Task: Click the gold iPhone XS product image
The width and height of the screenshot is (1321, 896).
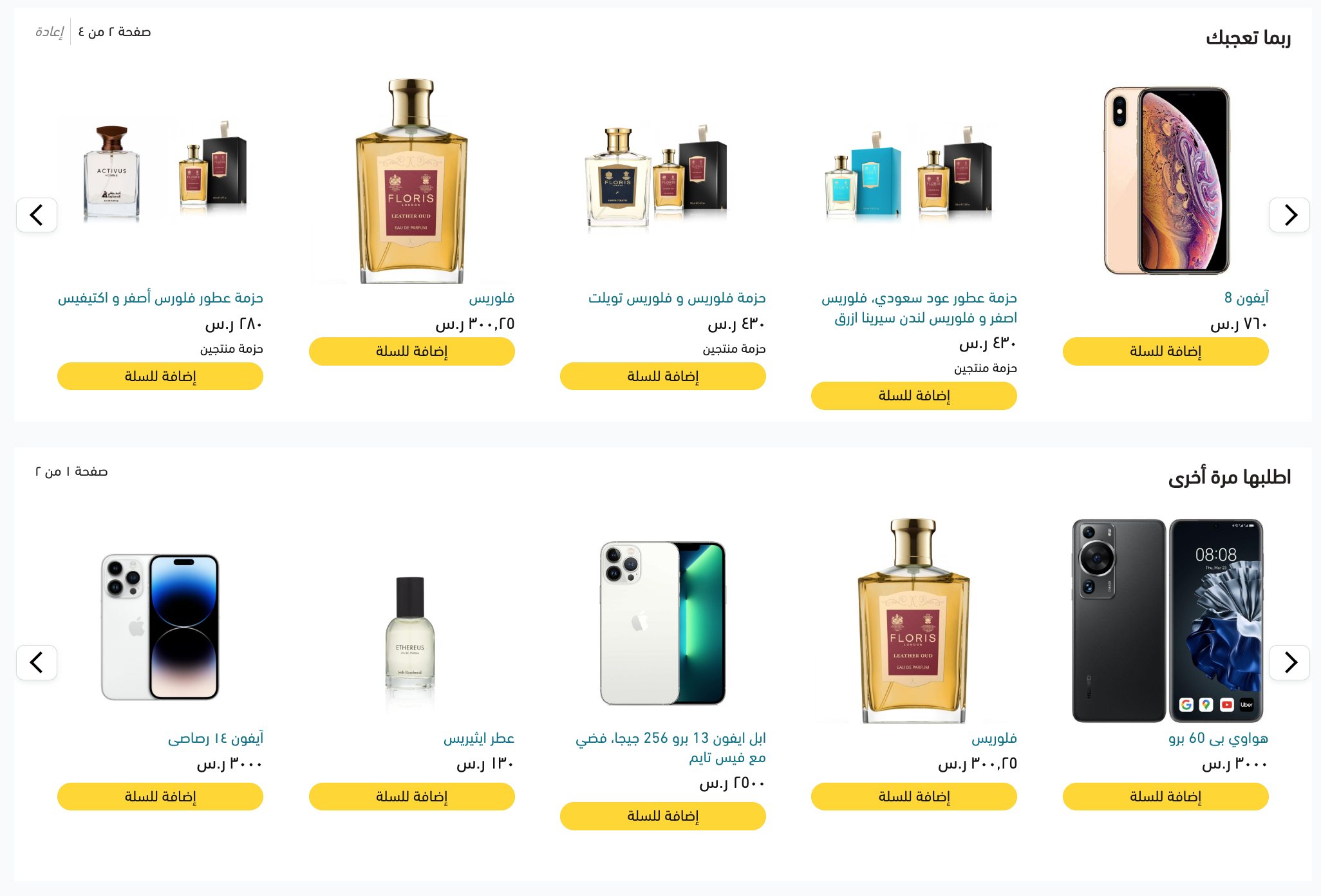Action: click(1166, 181)
